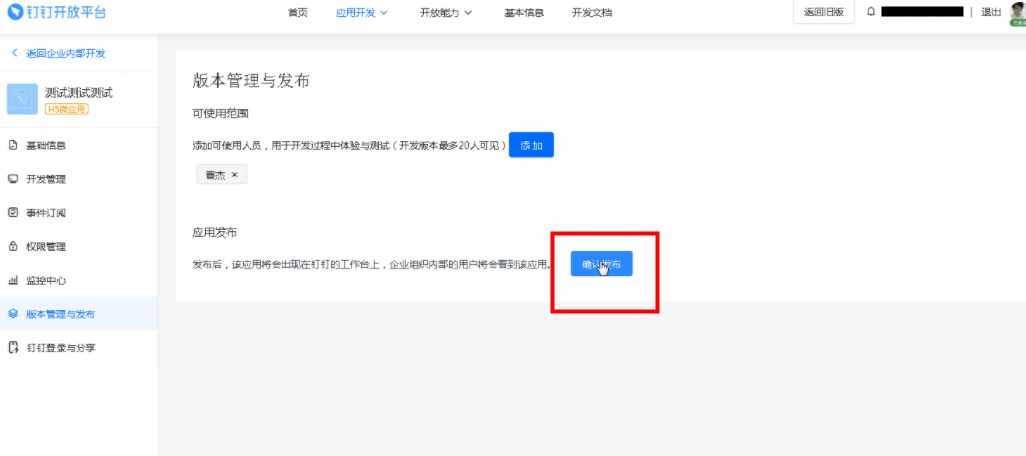Screen dimensions: 1026x456
Task: Click the 开发管理 monitor icon
Action: [13, 179]
